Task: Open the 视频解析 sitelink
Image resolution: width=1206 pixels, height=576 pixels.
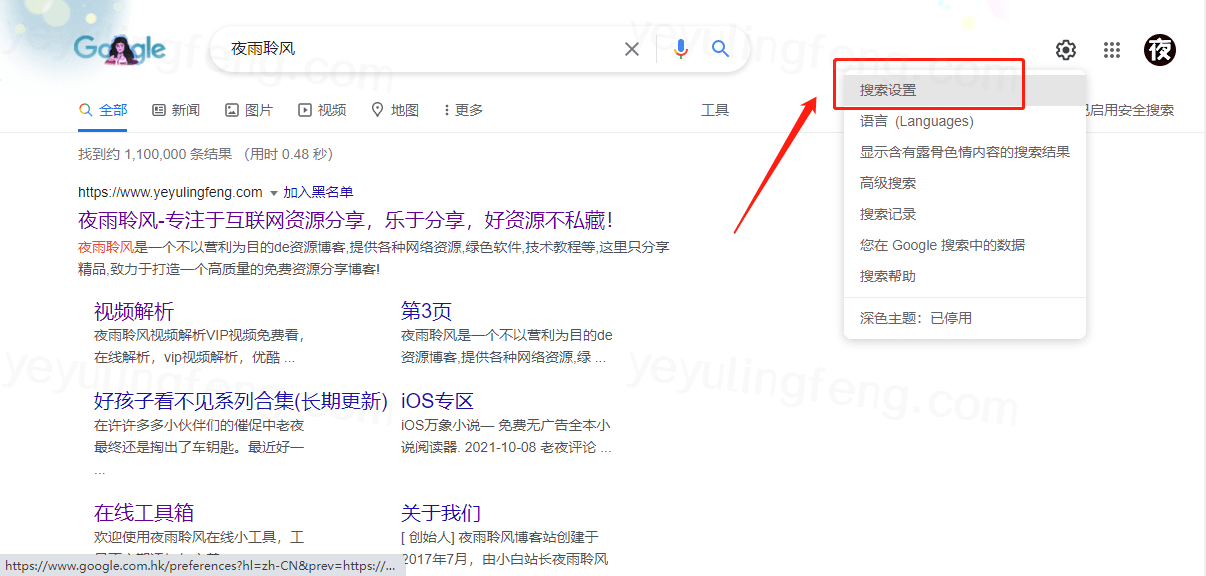Action: (134, 311)
